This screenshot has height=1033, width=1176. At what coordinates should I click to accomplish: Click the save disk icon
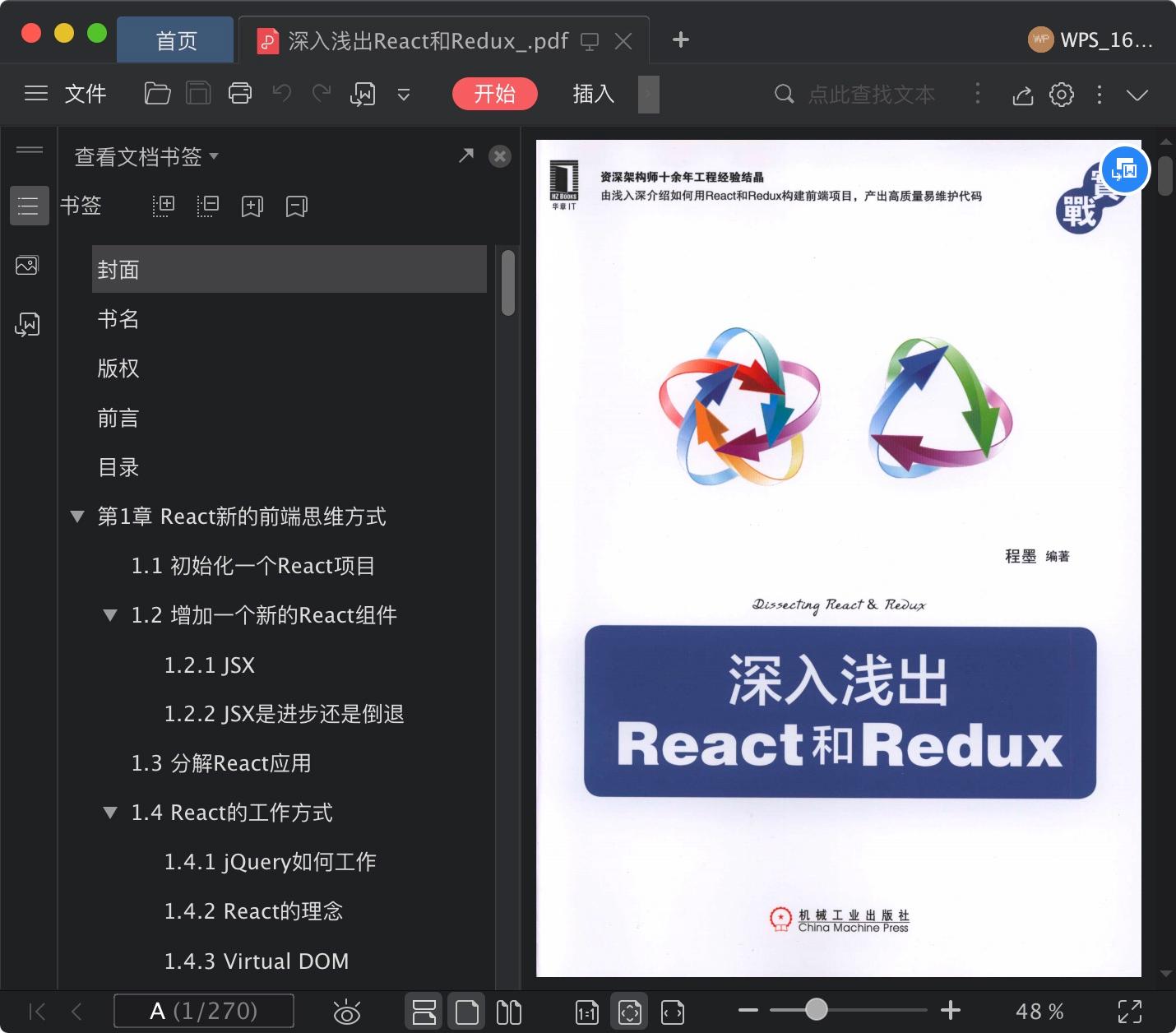pyautogui.click(x=198, y=94)
